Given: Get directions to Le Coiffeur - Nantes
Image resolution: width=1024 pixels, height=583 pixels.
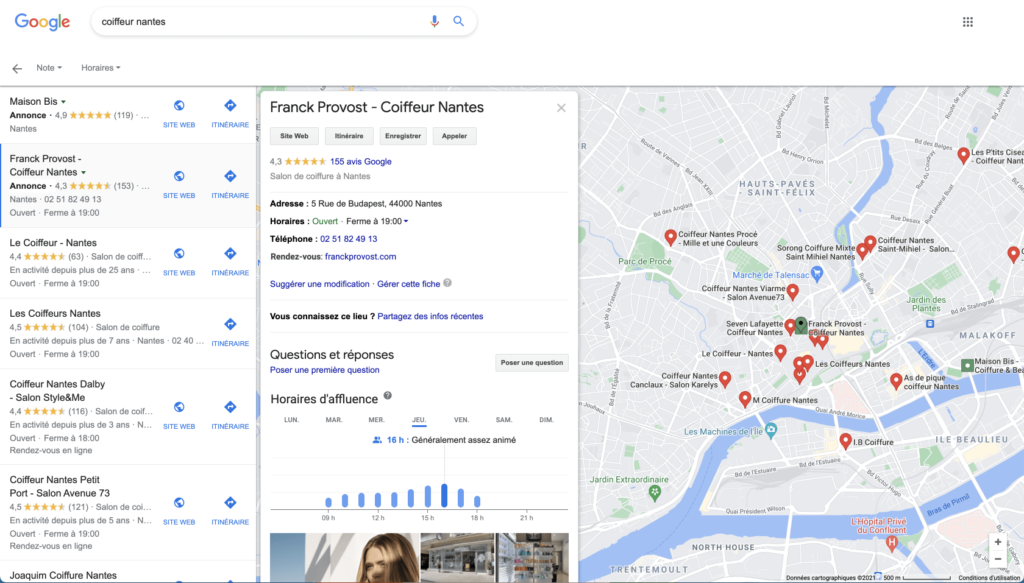Looking at the screenshot, I should (x=230, y=253).
